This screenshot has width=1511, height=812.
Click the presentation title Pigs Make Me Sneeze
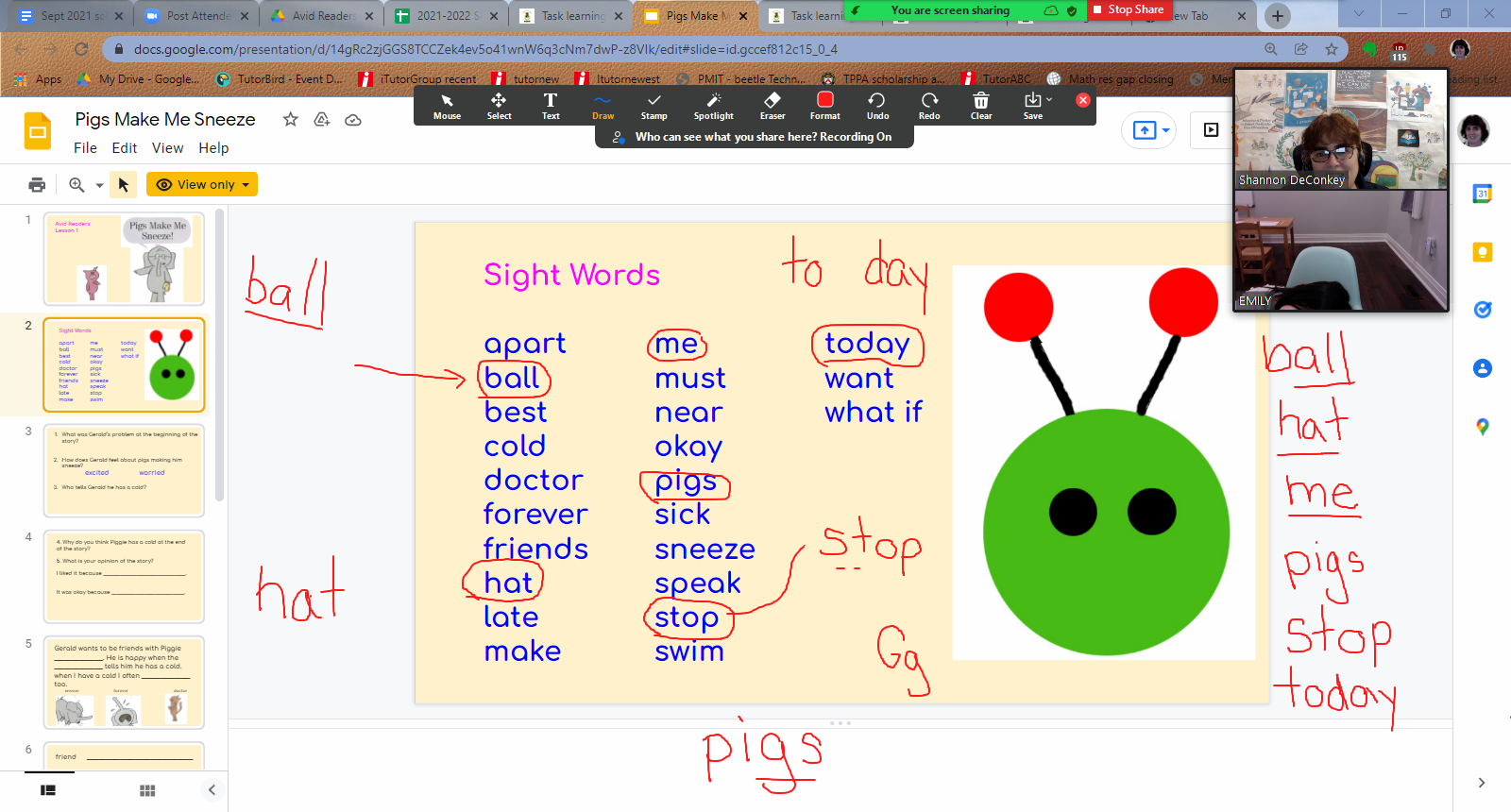click(165, 119)
